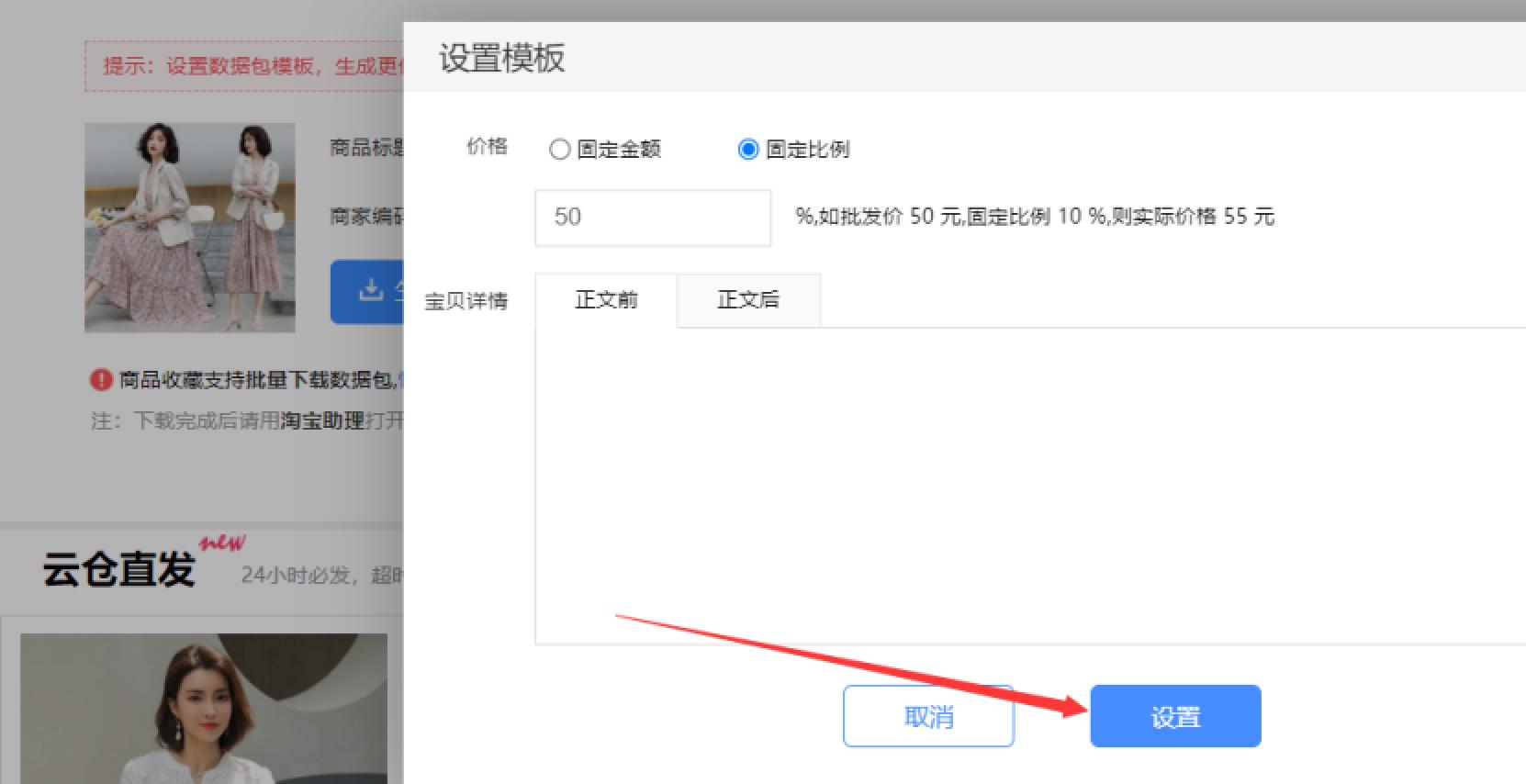The width and height of the screenshot is (1526, 784).
Task: Click the 宝贝详情 label
Action: click(x=466, y=301)
